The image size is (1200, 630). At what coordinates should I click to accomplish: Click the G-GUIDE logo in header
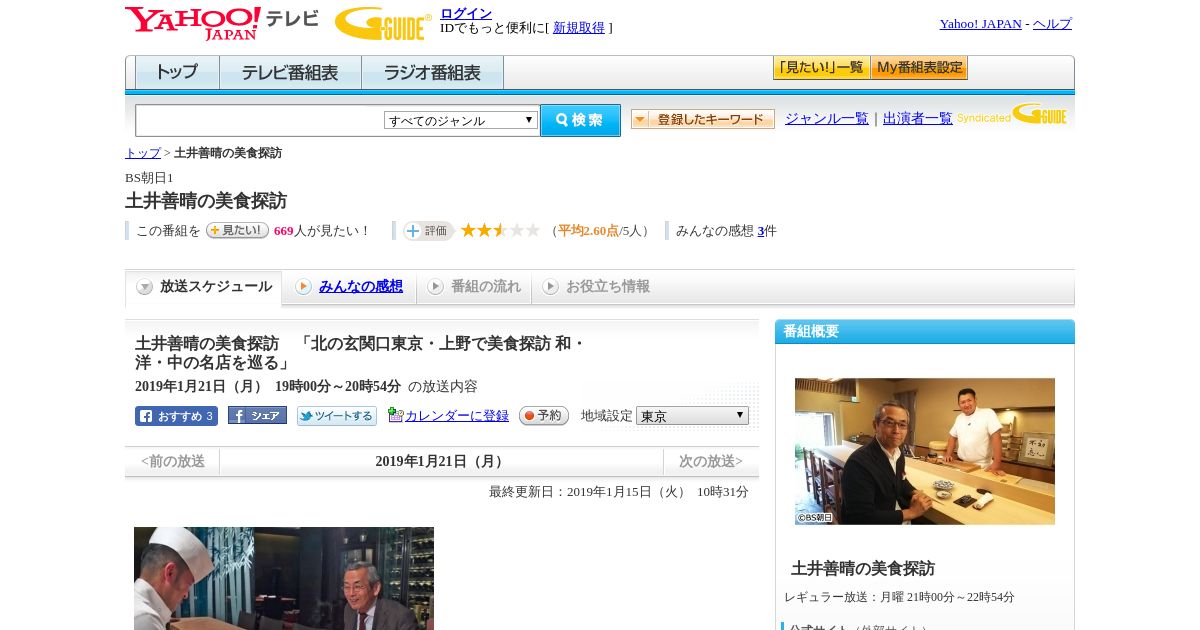tap(383, 23)
